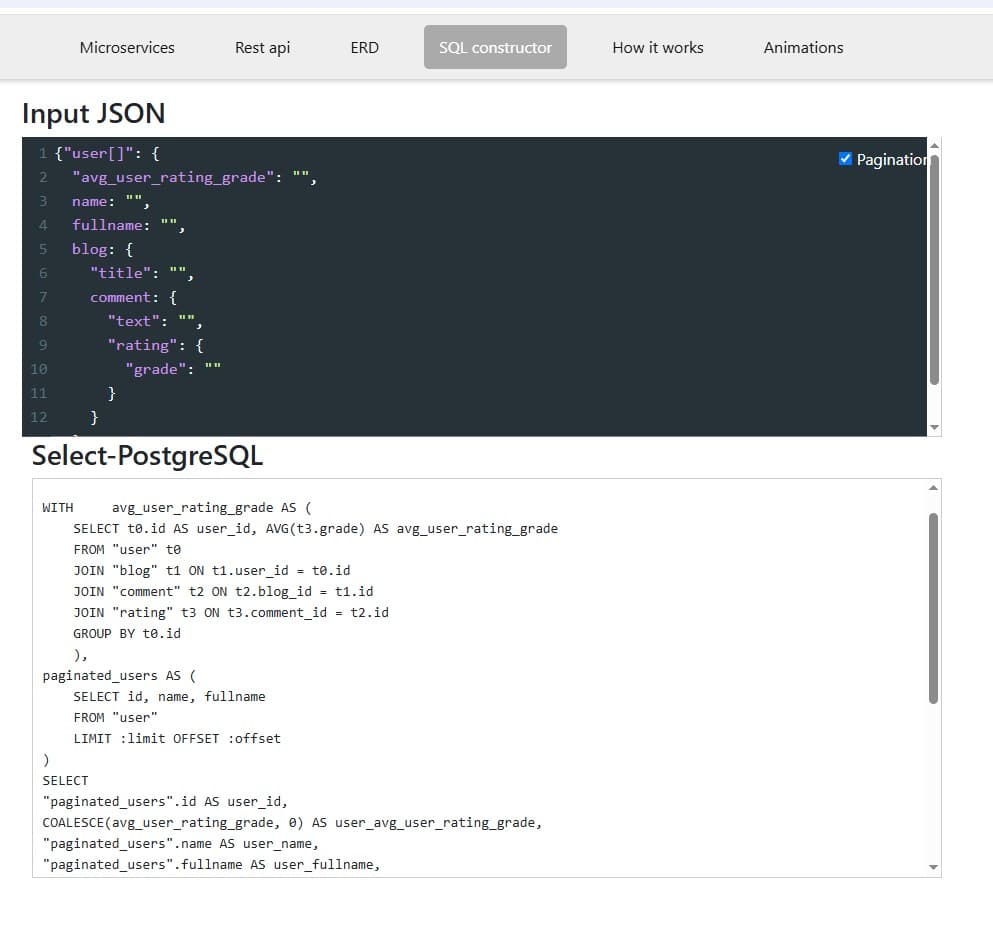Click the "rating": { line in editor

click(156, 346)
